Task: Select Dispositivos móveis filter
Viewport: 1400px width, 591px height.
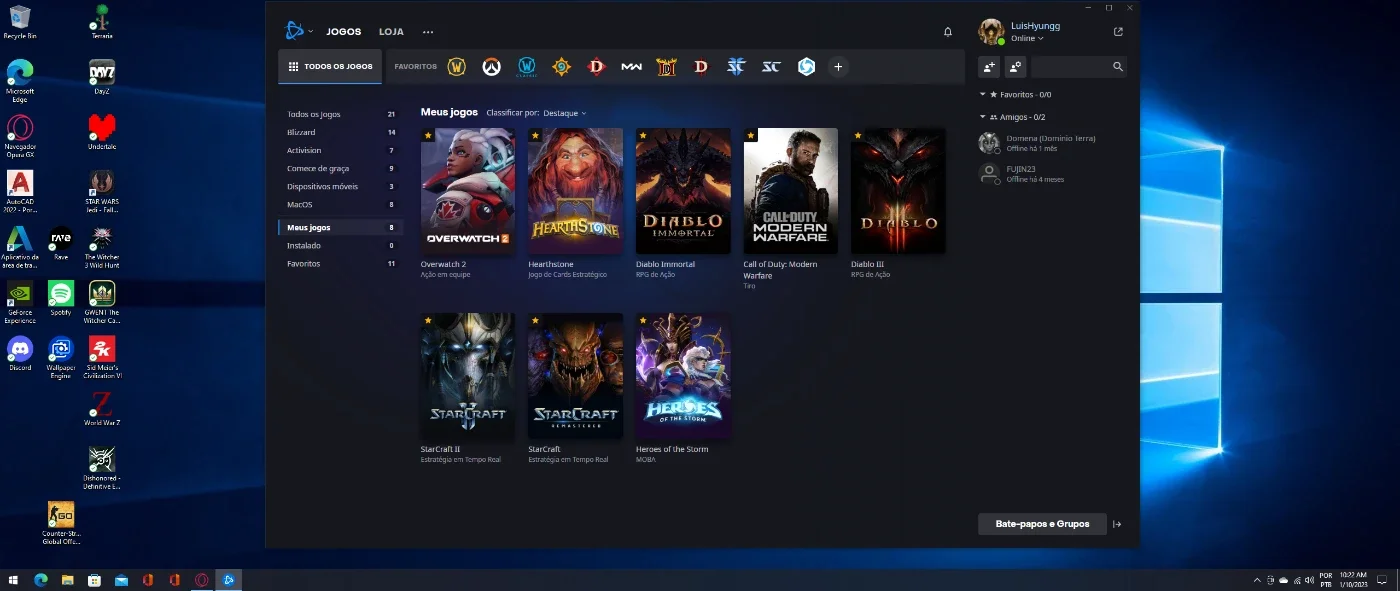Action: [340, 186]
